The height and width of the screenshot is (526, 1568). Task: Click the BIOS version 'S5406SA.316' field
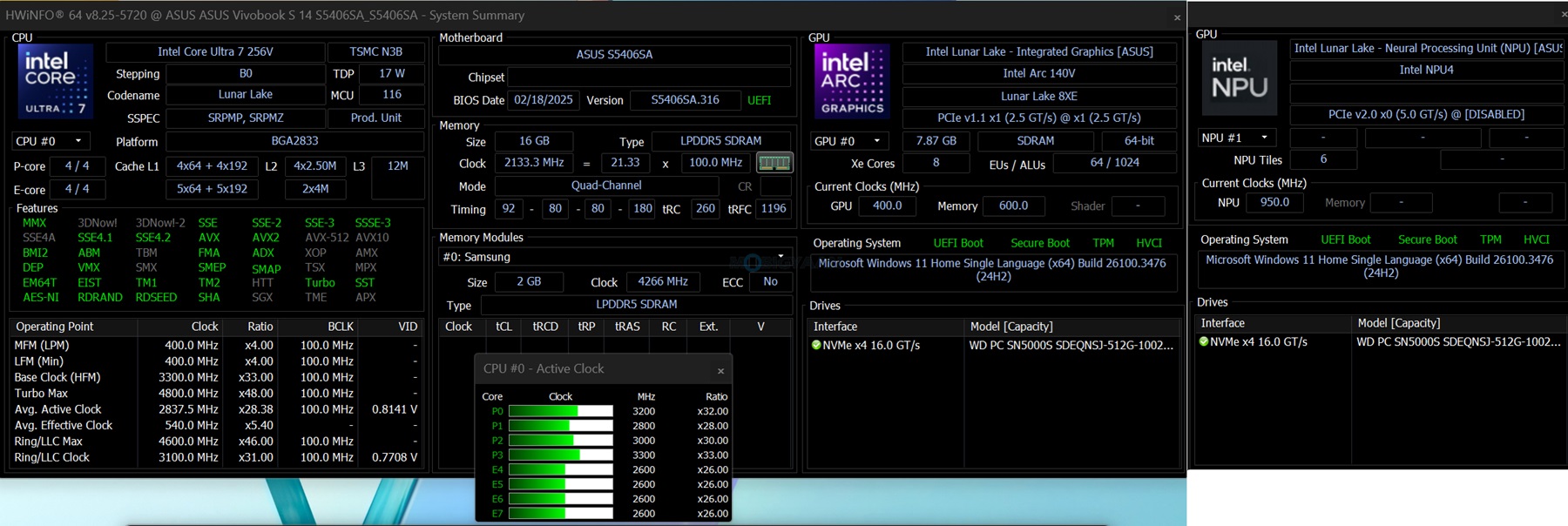(686, 100)
